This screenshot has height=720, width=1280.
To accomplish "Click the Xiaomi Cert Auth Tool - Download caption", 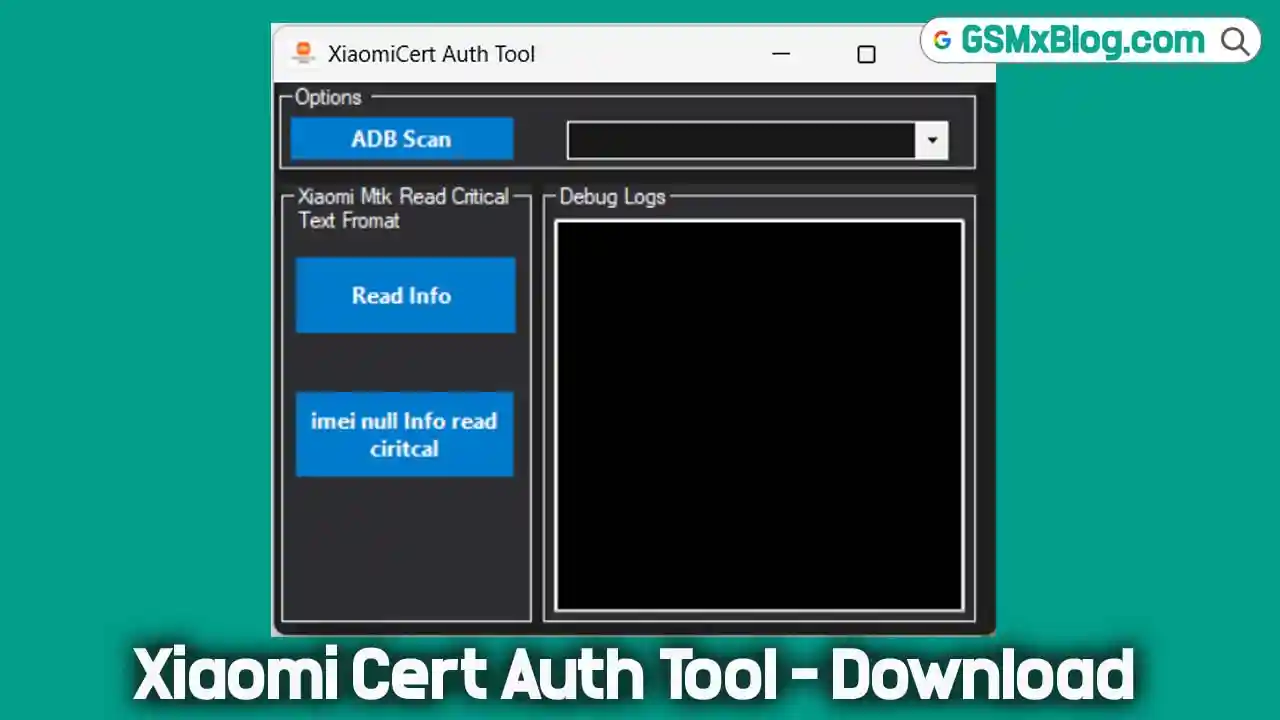I will tap(634, 676).
